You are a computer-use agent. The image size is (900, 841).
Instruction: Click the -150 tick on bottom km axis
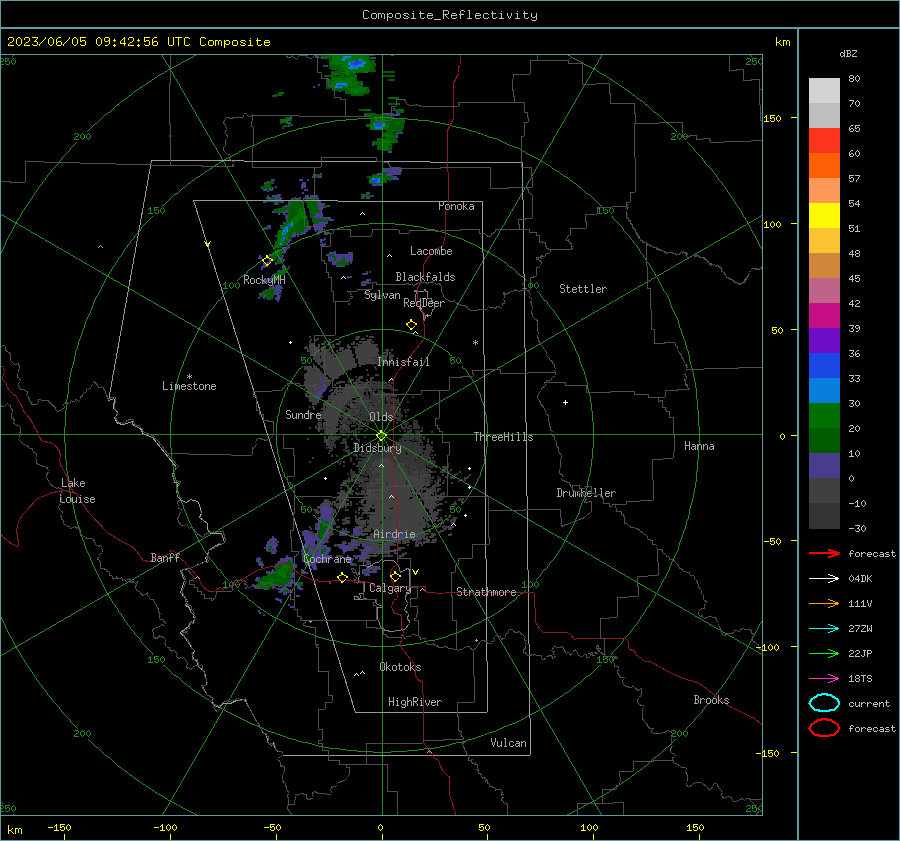tap(59, 827)
